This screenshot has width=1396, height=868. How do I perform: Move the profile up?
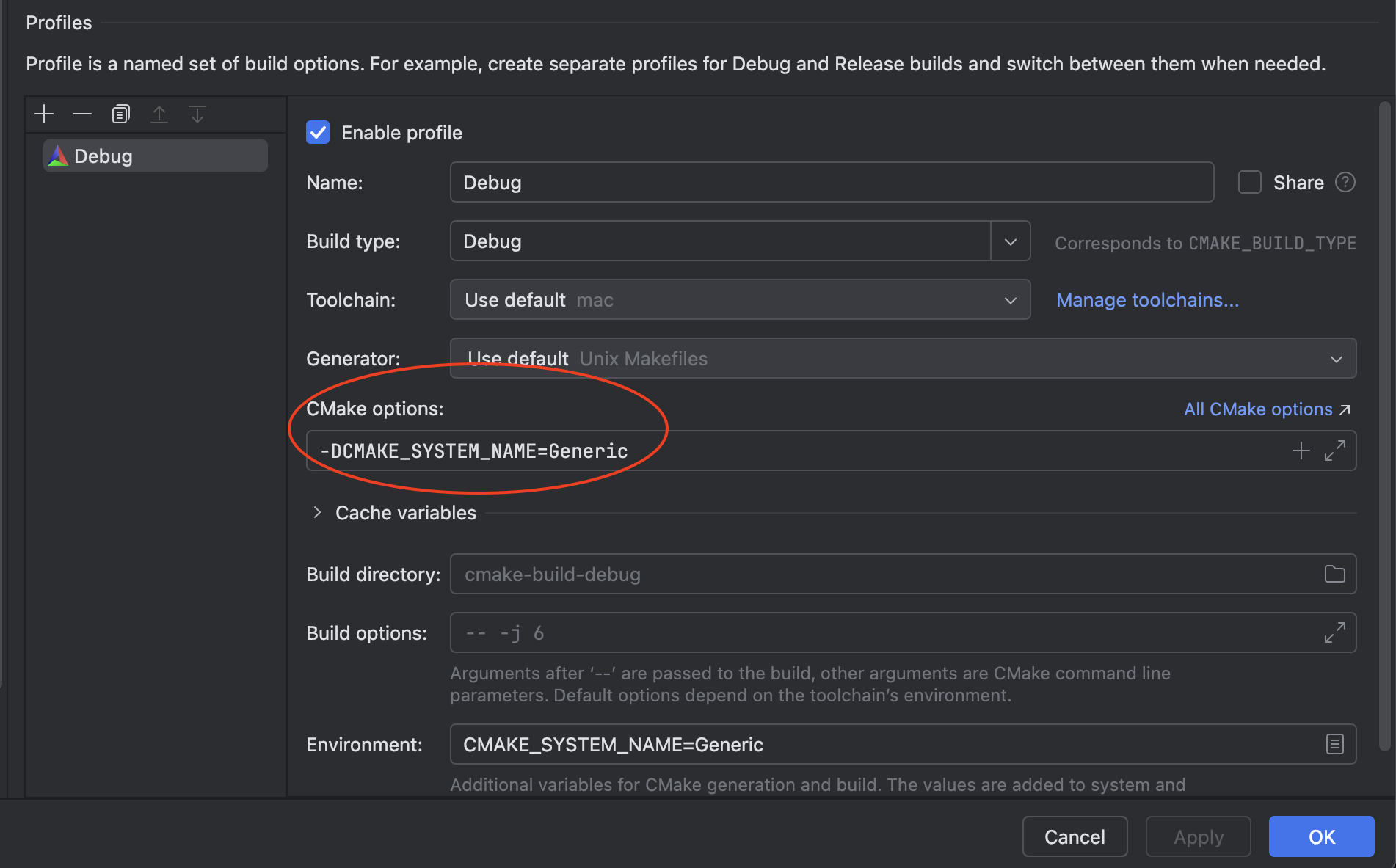[x=159, y=114]
